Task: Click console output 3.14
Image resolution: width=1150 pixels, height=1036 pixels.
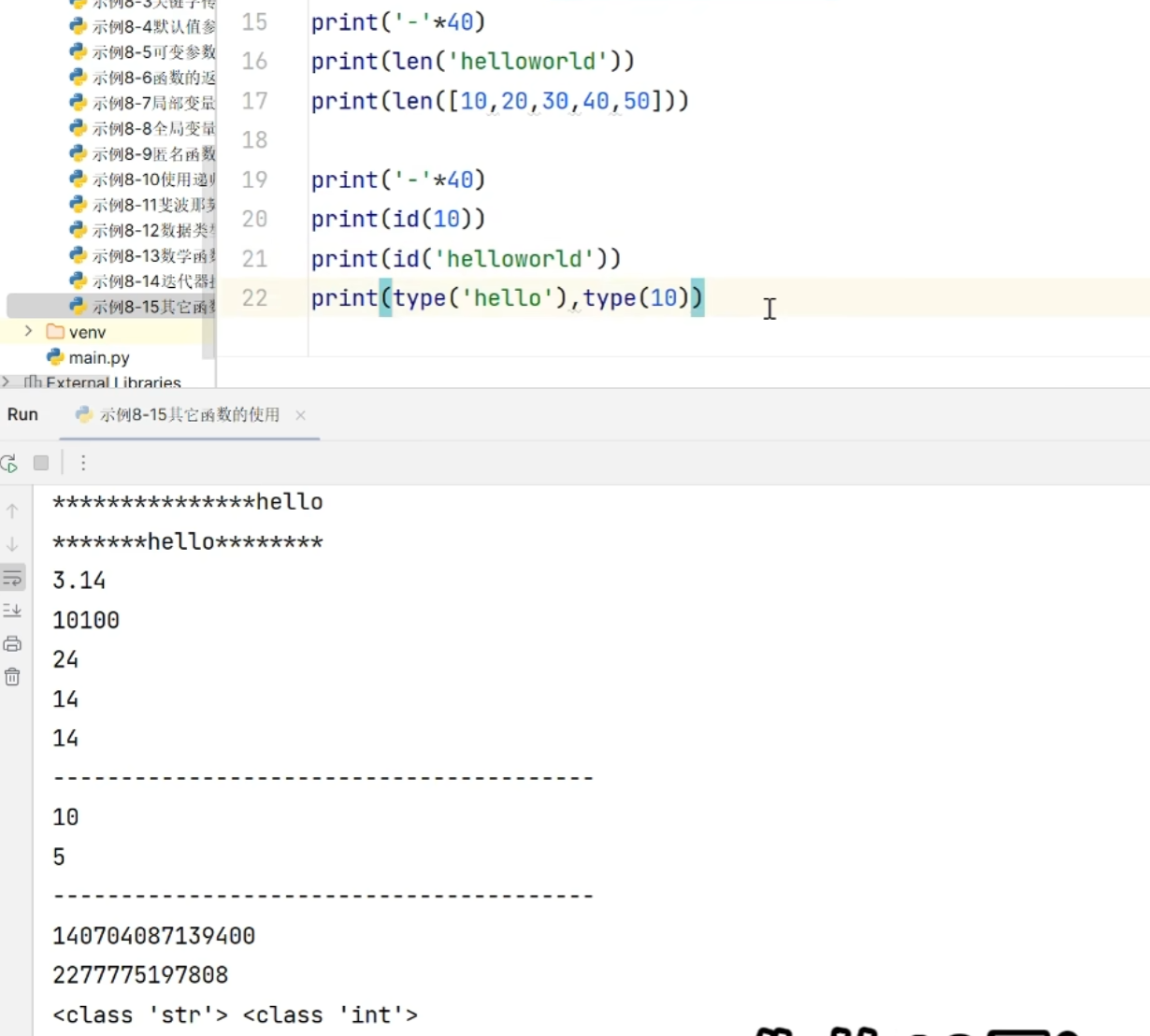Action: pos(79,581)
